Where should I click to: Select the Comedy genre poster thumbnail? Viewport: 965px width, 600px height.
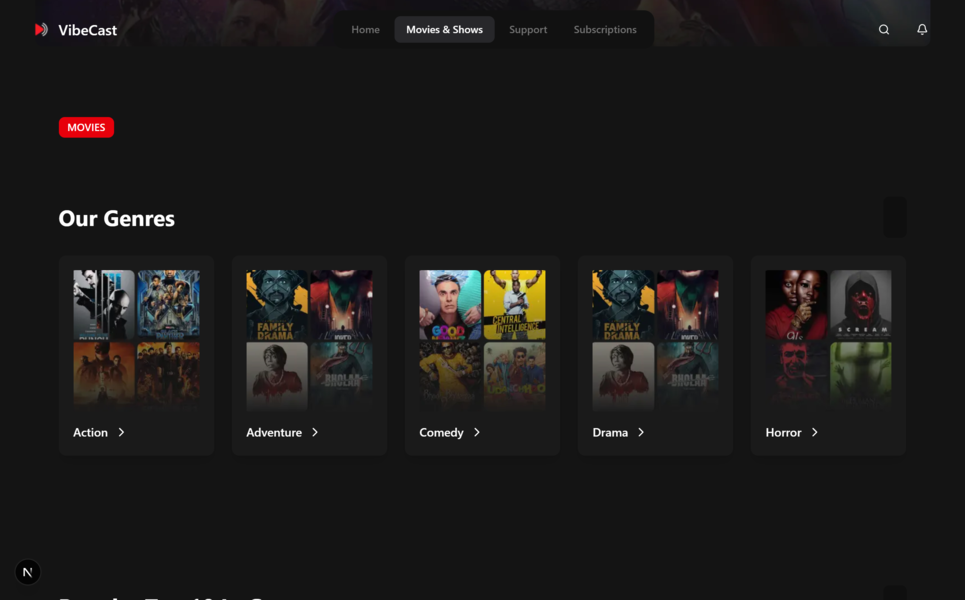tap(482, 339)
